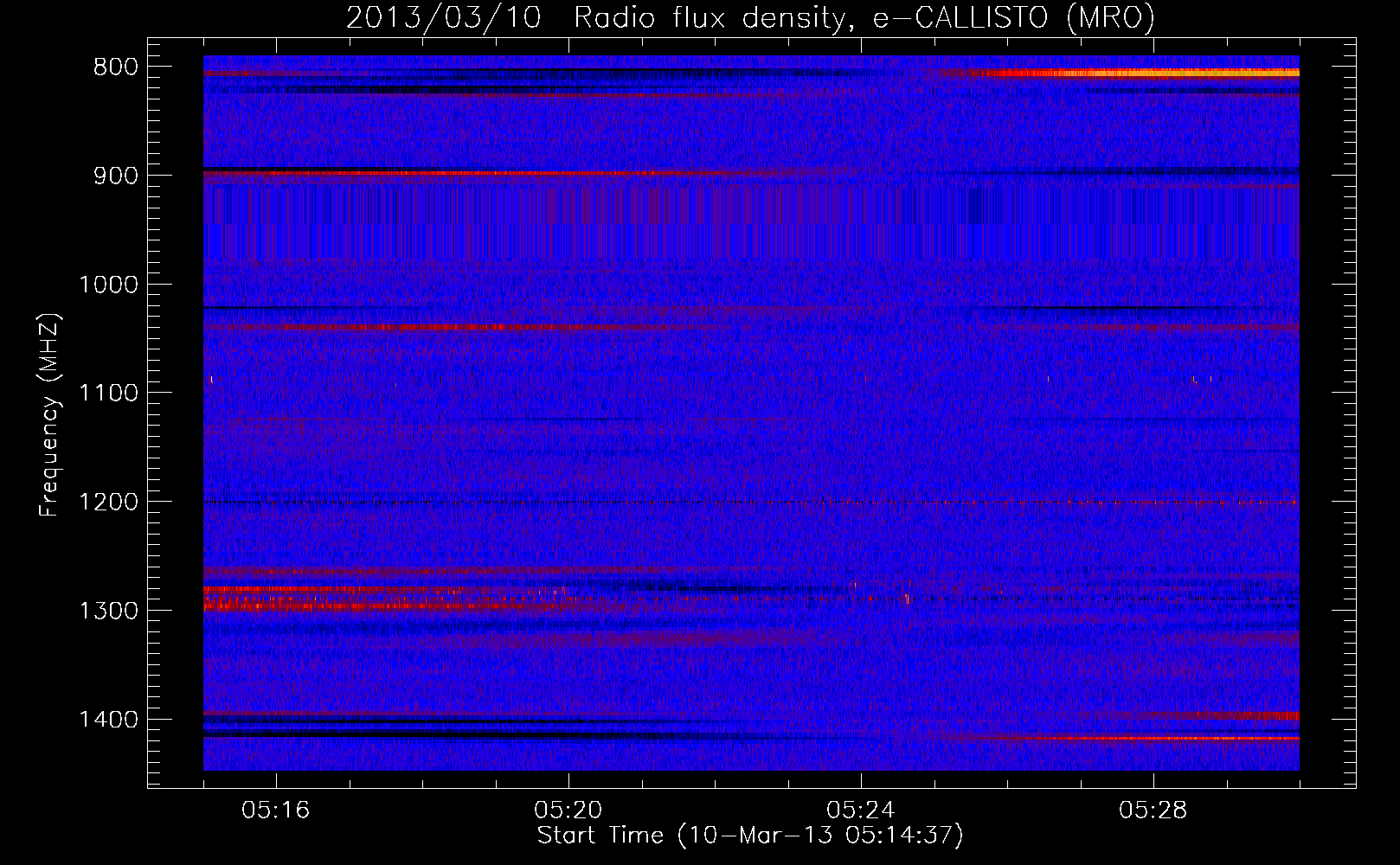
Task: Click the 05:16 time tick label
Action: 276,811
